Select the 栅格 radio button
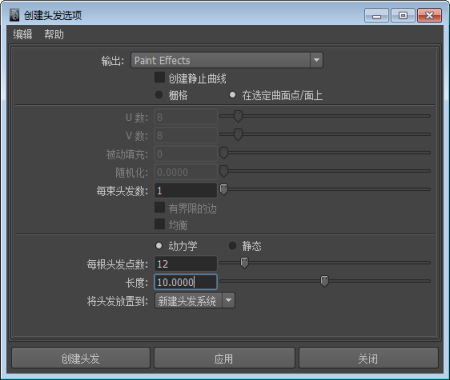Viewport: 450px width, 380px height. point(159,95)
